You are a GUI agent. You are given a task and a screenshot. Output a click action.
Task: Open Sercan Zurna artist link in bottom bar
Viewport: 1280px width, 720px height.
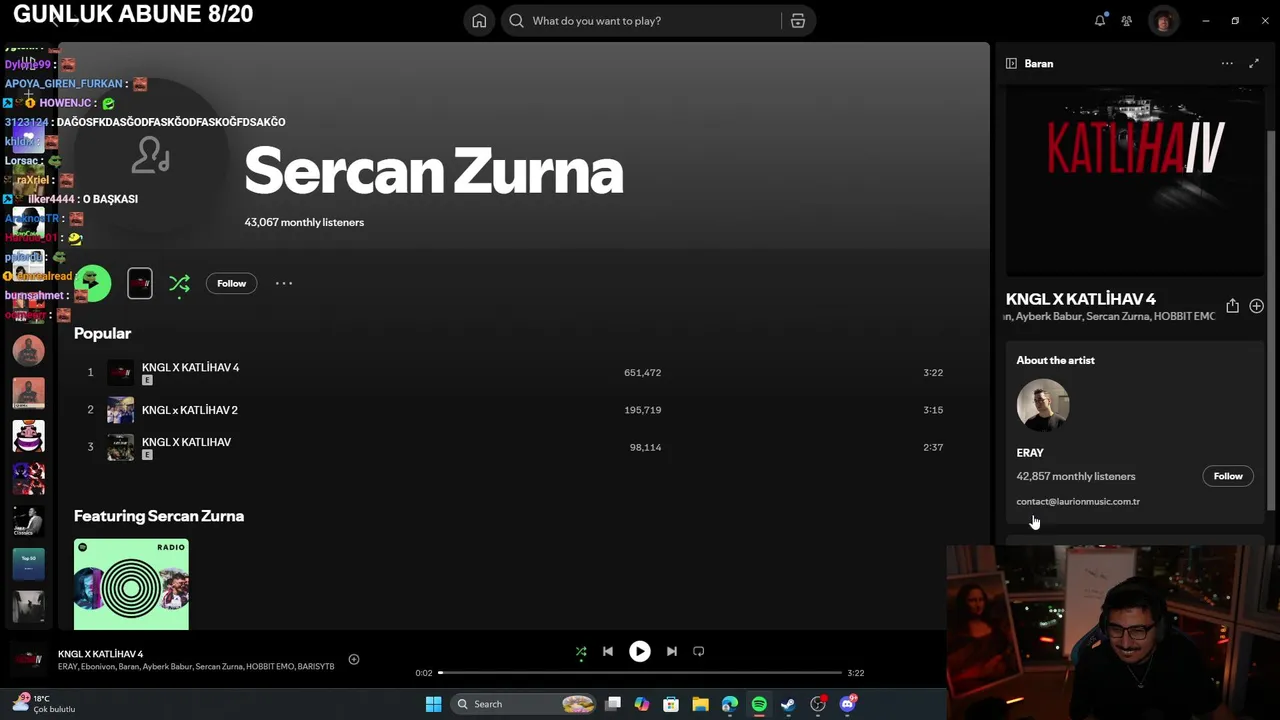[x=219, y=667]
